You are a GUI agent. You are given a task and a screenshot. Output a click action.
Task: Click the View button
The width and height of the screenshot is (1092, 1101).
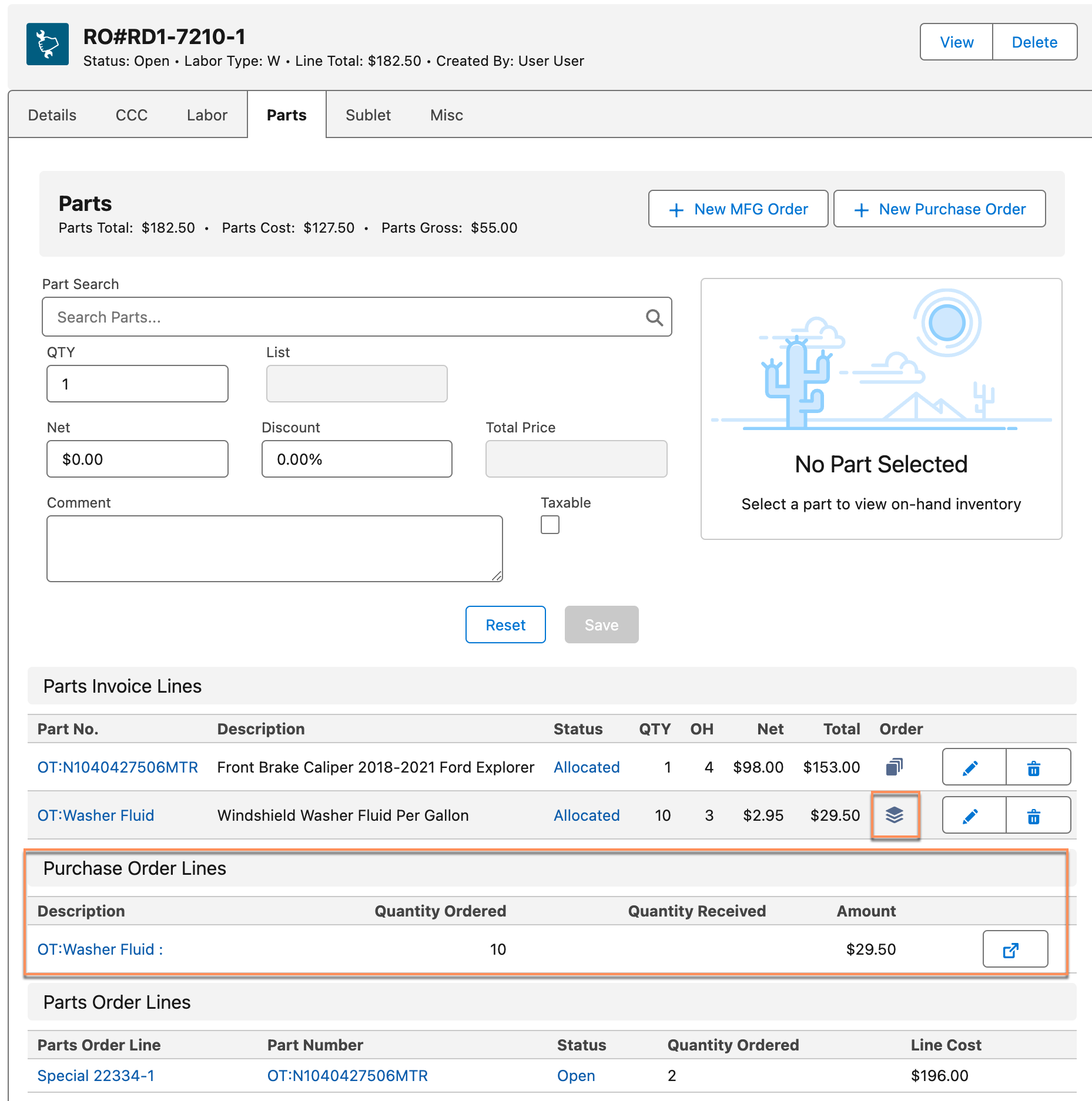pos(956,42)
